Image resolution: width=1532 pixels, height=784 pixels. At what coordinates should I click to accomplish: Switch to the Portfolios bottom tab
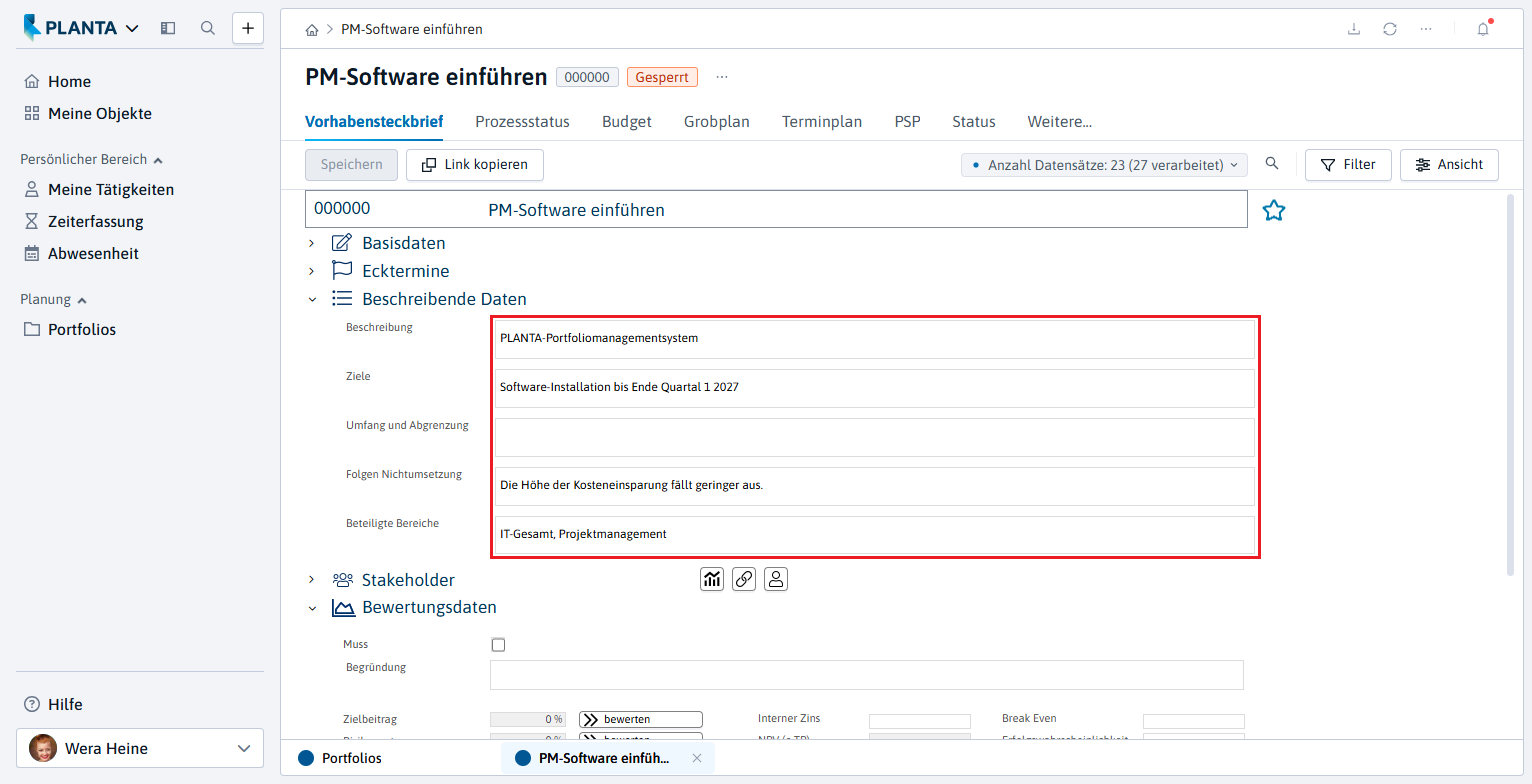tap(340, 758)
